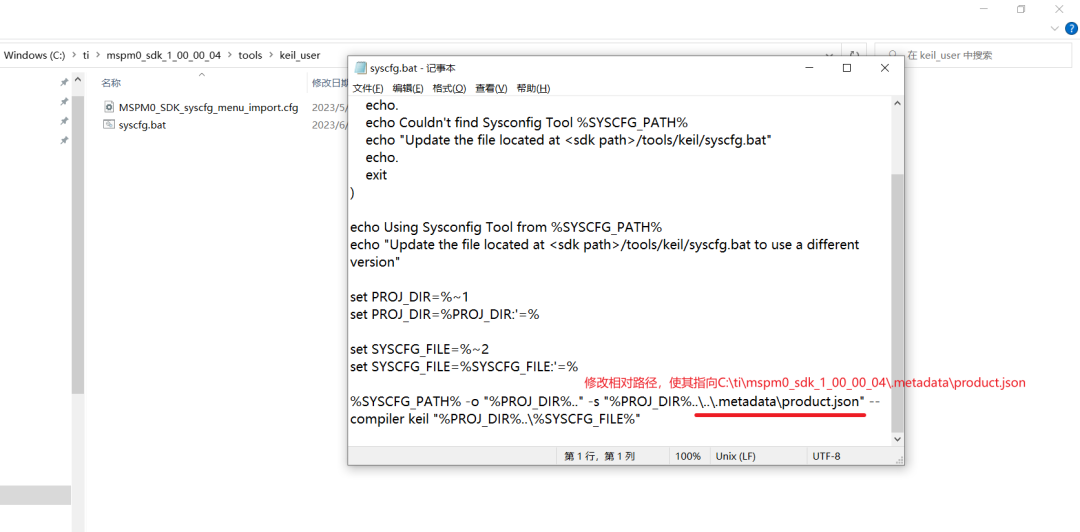Open the 格式(O) menu in Notepad
This screenshot has height=532, width=1080.
[449, 89]
